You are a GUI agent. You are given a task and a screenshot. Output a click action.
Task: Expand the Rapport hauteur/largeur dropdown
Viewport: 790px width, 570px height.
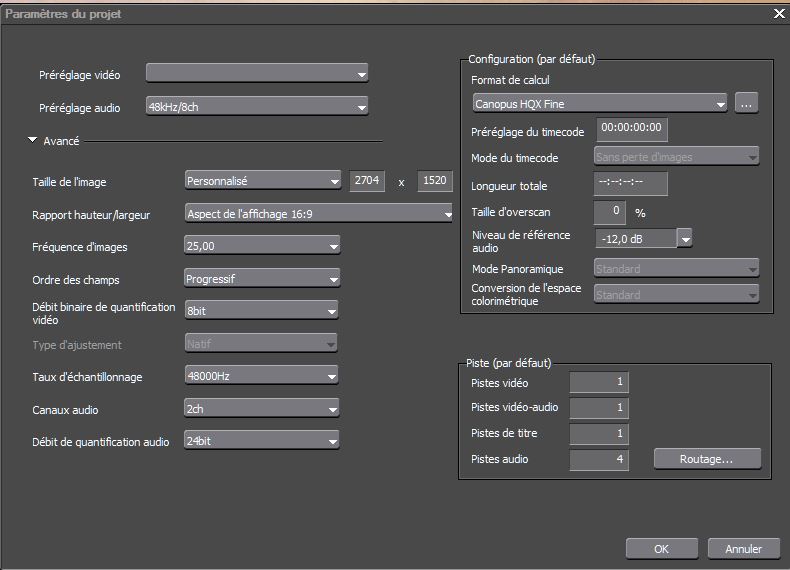coord(319,212)
